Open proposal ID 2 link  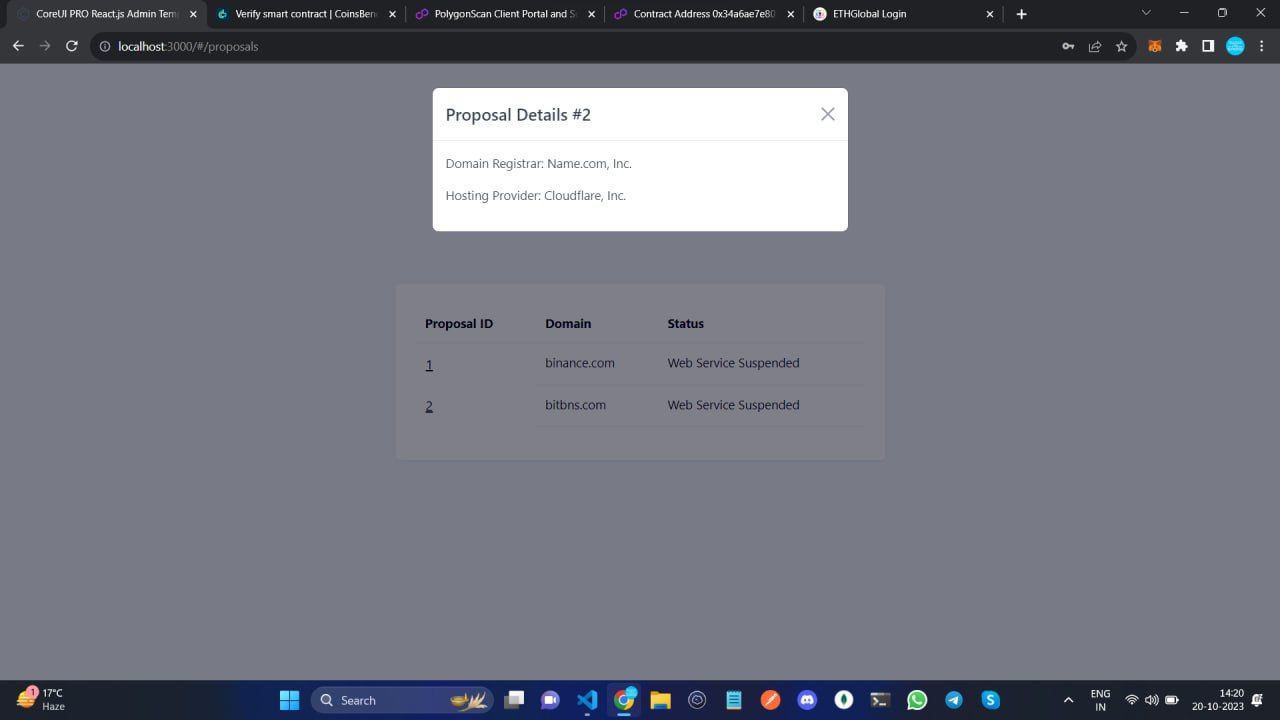pos(429,406)
